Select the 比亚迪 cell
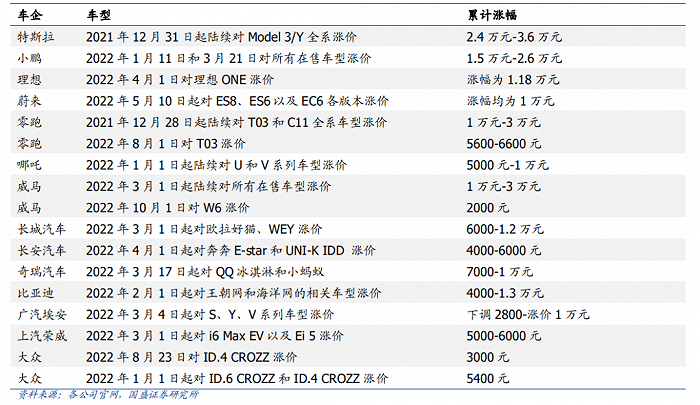 pyautogui.click(x=36, y=293)
